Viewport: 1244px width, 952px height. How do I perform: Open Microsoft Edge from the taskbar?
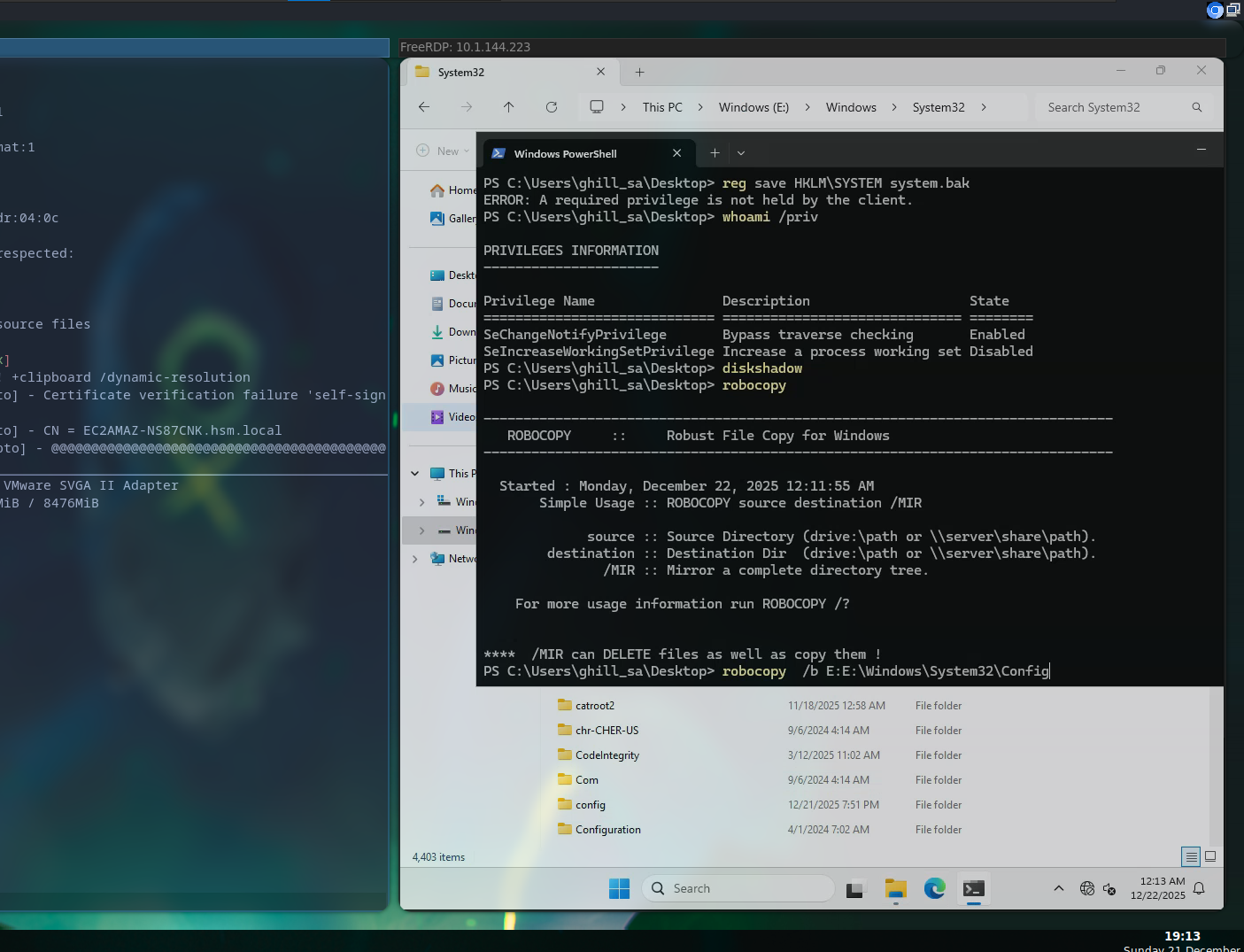click(x=934, y=888)
